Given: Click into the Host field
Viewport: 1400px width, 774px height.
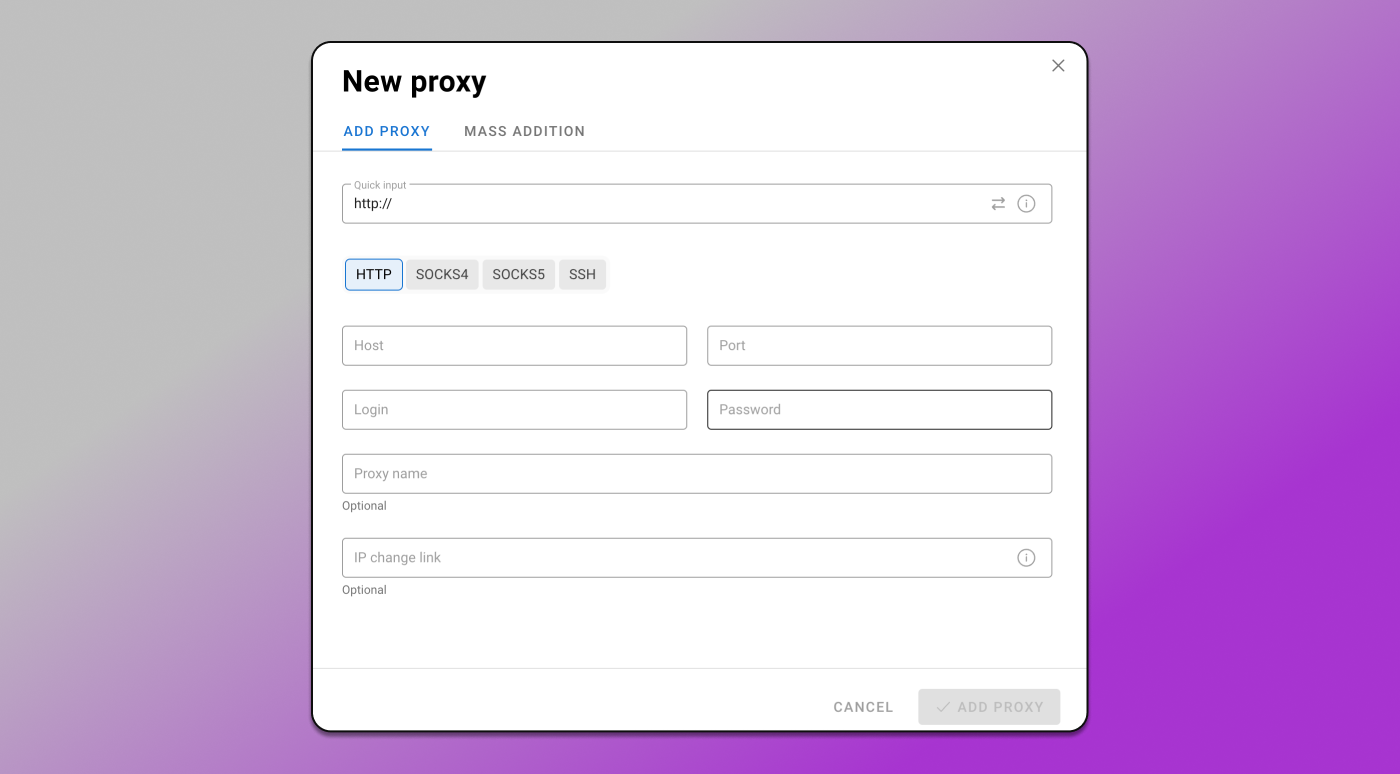Looking at the screenshot, I should click(x=514, y=345).
